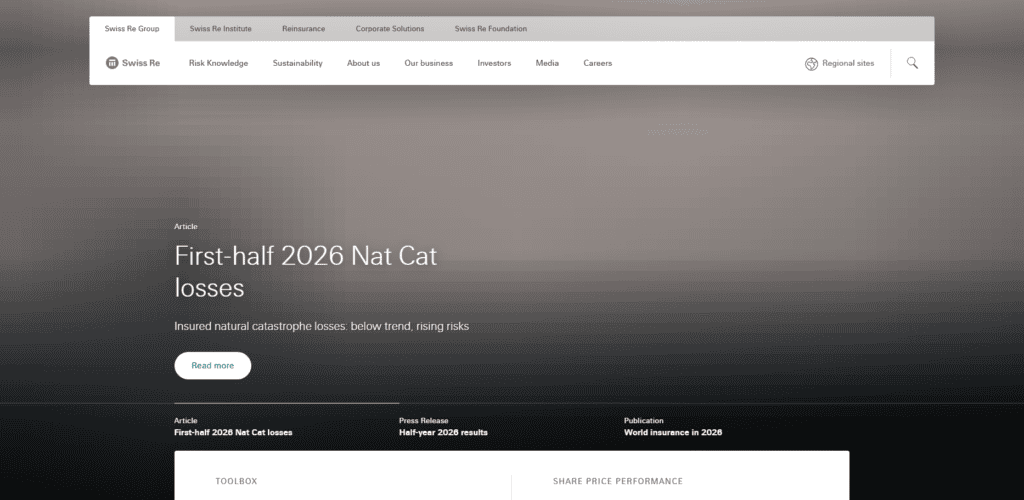Image resolution: width=1024 pixels, height=500 pixels.
Task: Click the SHARE PRICE PERFORMANCE heading
Action: tap(618, 481)
